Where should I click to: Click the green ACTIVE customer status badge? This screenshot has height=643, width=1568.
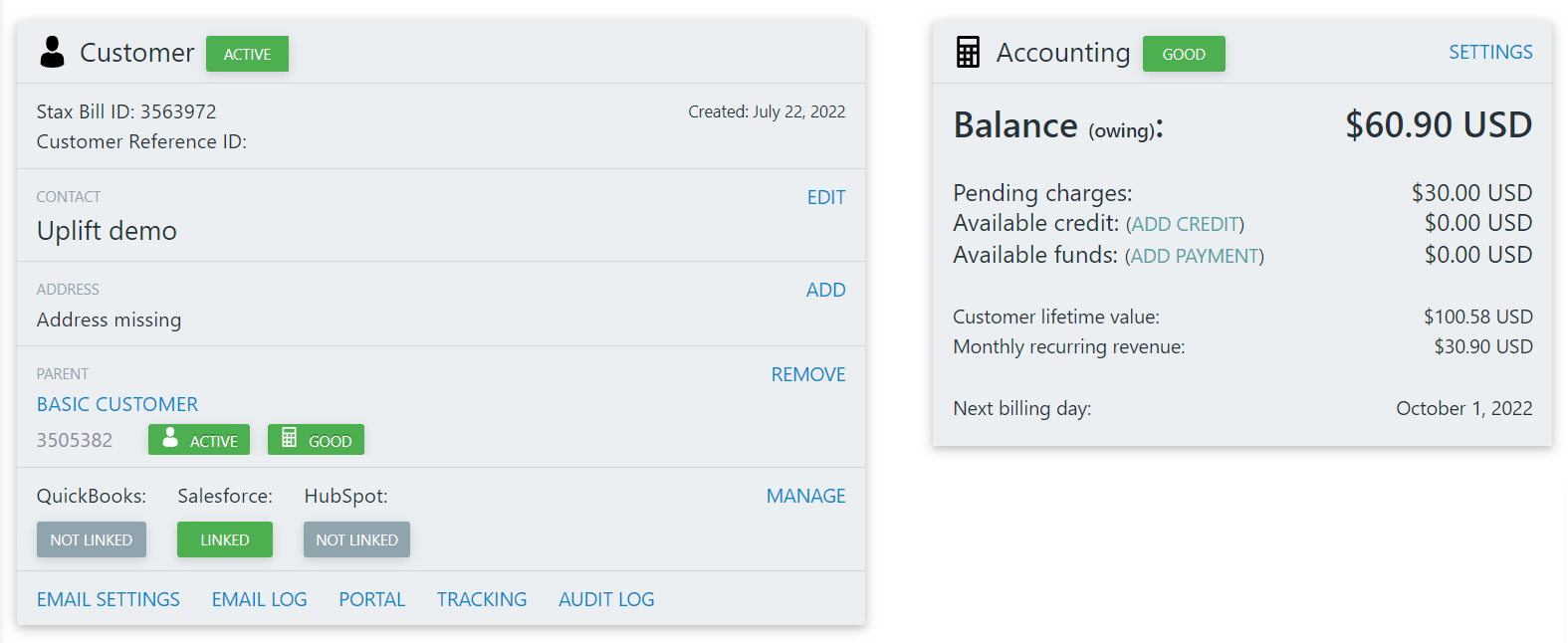click(247, 54)
